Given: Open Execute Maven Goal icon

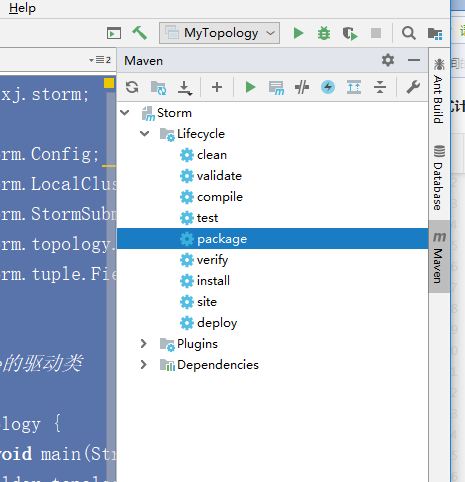Looking at the screenshot, I should (x=276, y=88).
